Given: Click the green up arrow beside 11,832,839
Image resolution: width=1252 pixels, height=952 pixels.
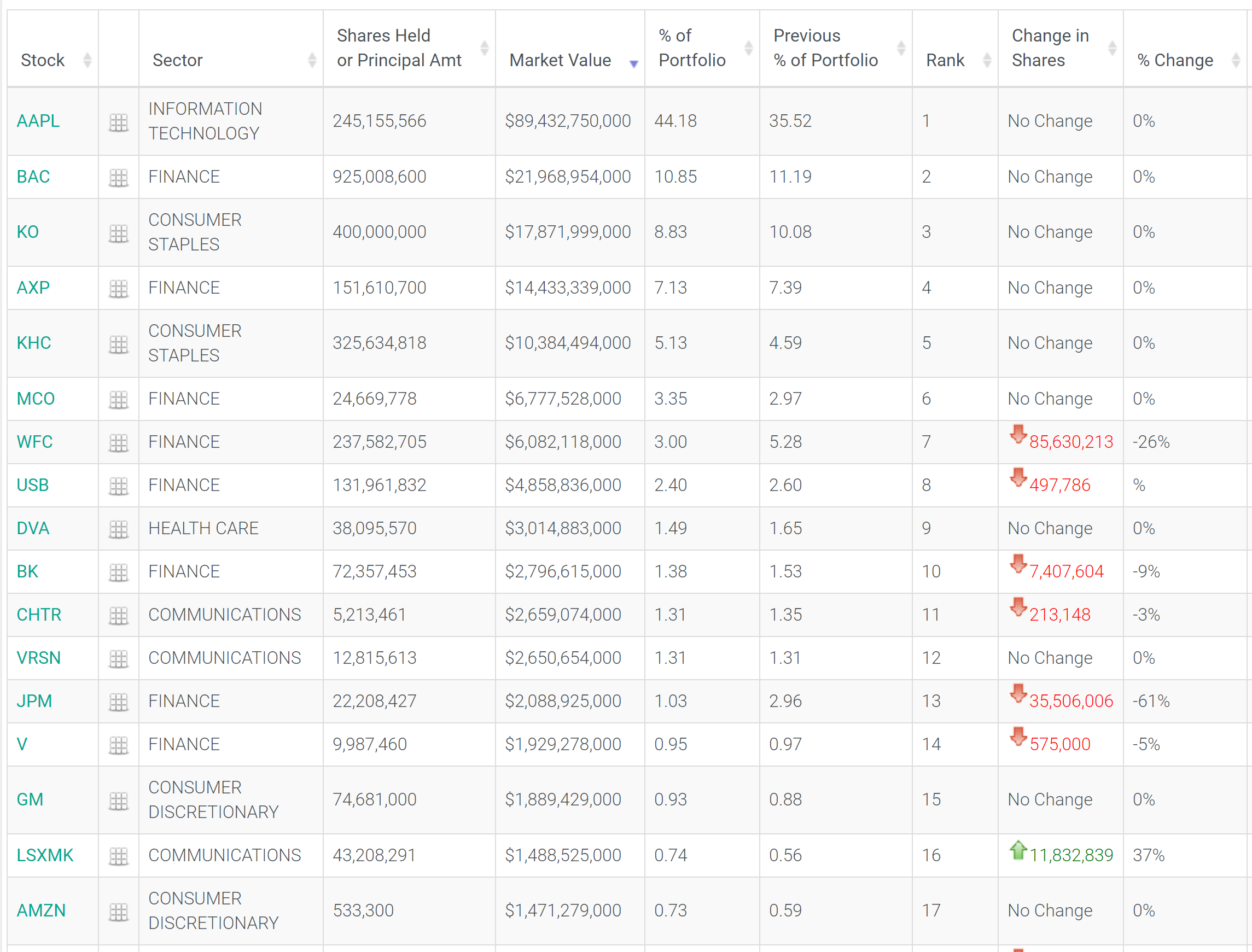Looking at the screenshot, I should pyautogui.click(x=1018, y=850).
